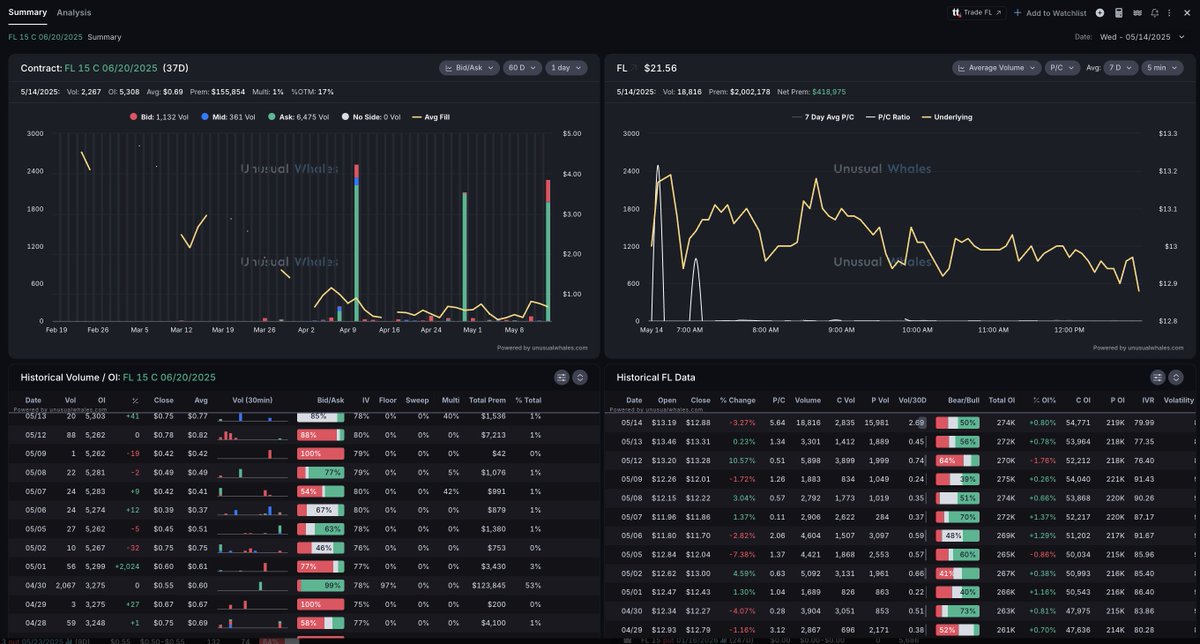
Task: Create an alert with the bell icon
Action: [x=1155, y=13]
